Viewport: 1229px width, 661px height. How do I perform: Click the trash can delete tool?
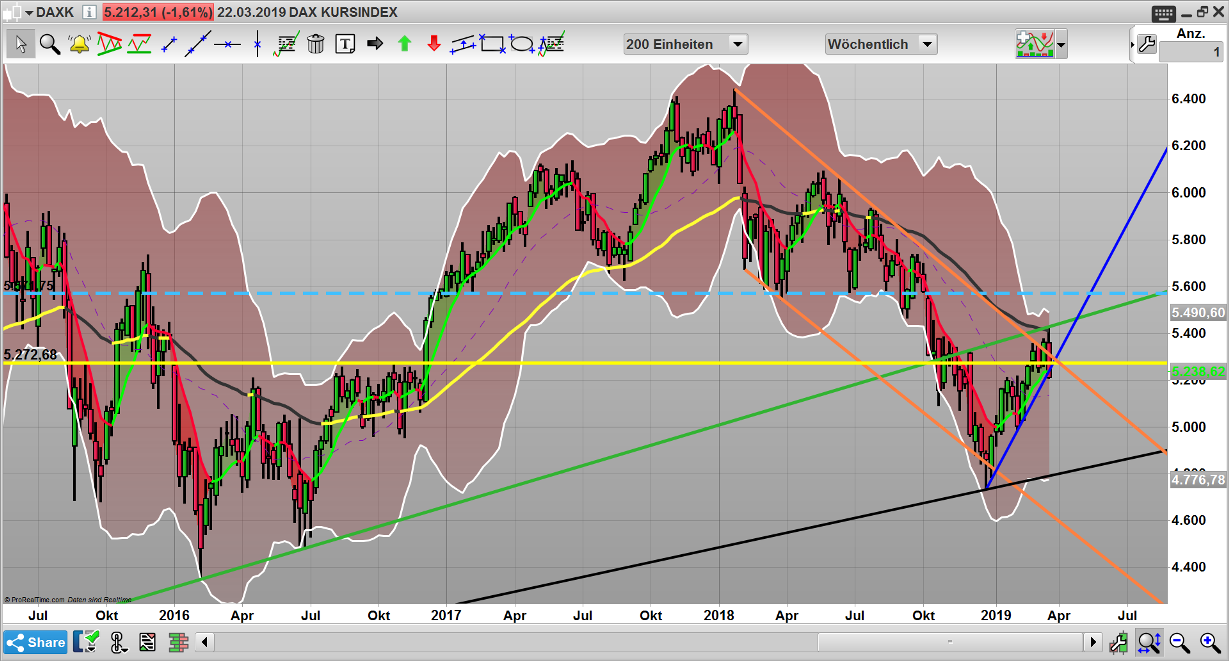tap(316, 44)
